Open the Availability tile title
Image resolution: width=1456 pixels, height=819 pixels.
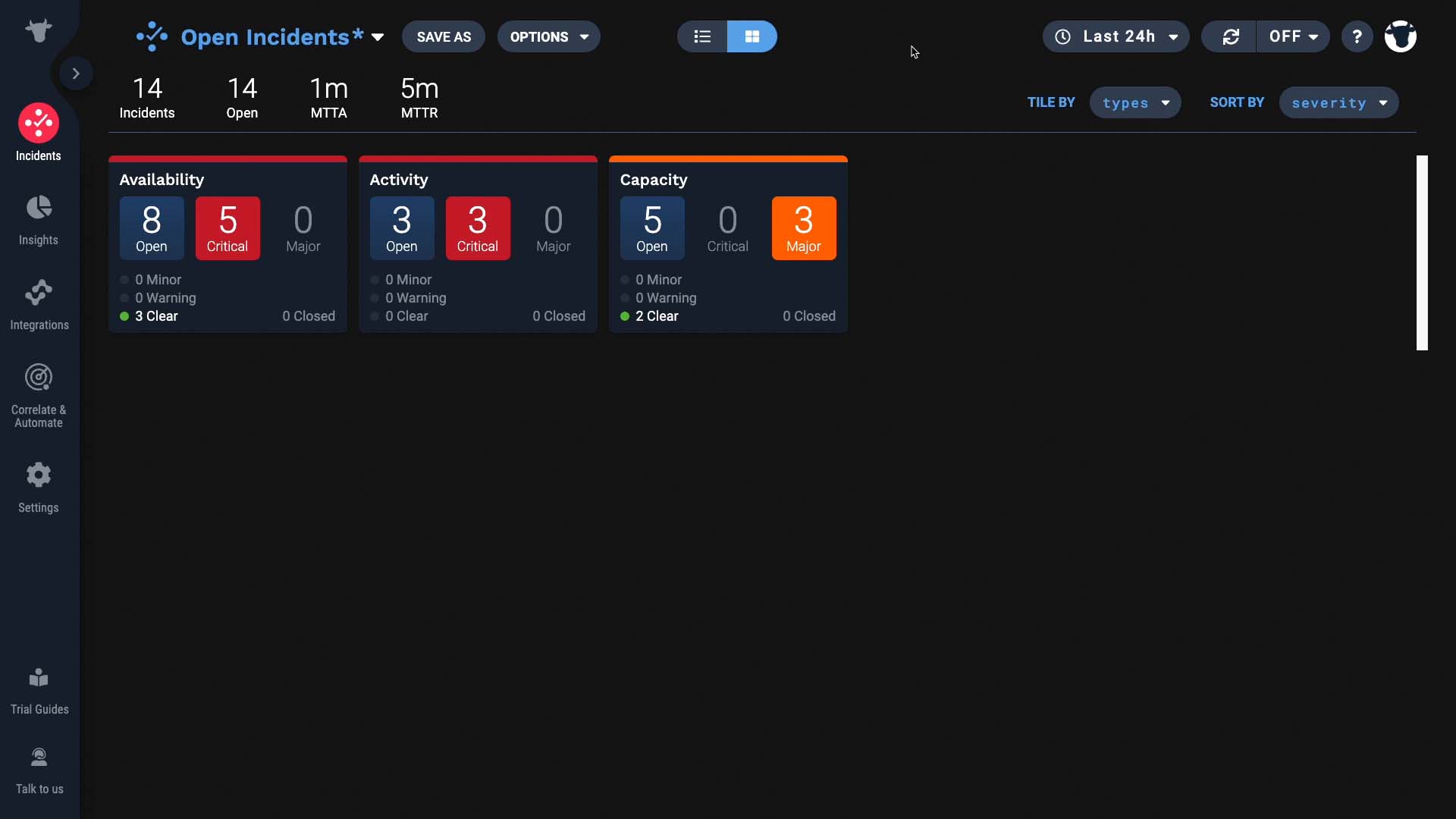(162, 180)
